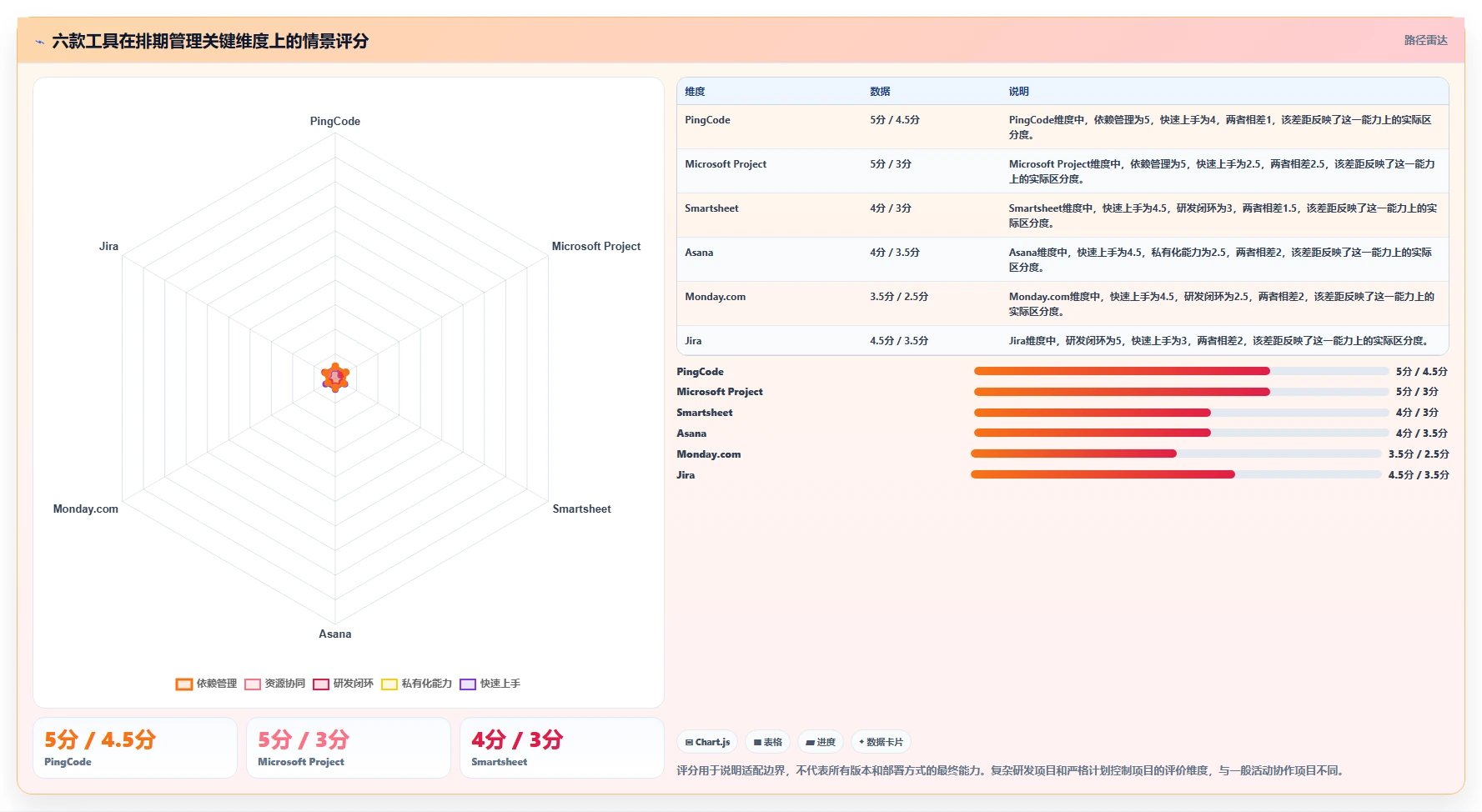
Task: Click the Chart.js tag chip
Action: click(x=707, y=742)
